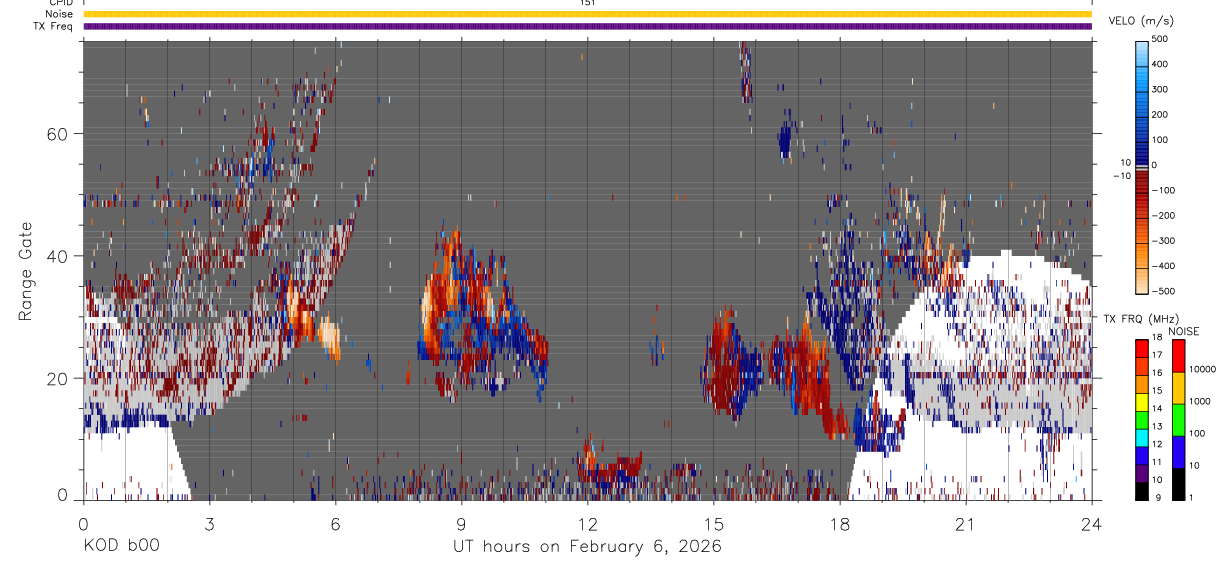Click 'UT hours on February 6, 2026' axis title

click(x=587, y=545)
